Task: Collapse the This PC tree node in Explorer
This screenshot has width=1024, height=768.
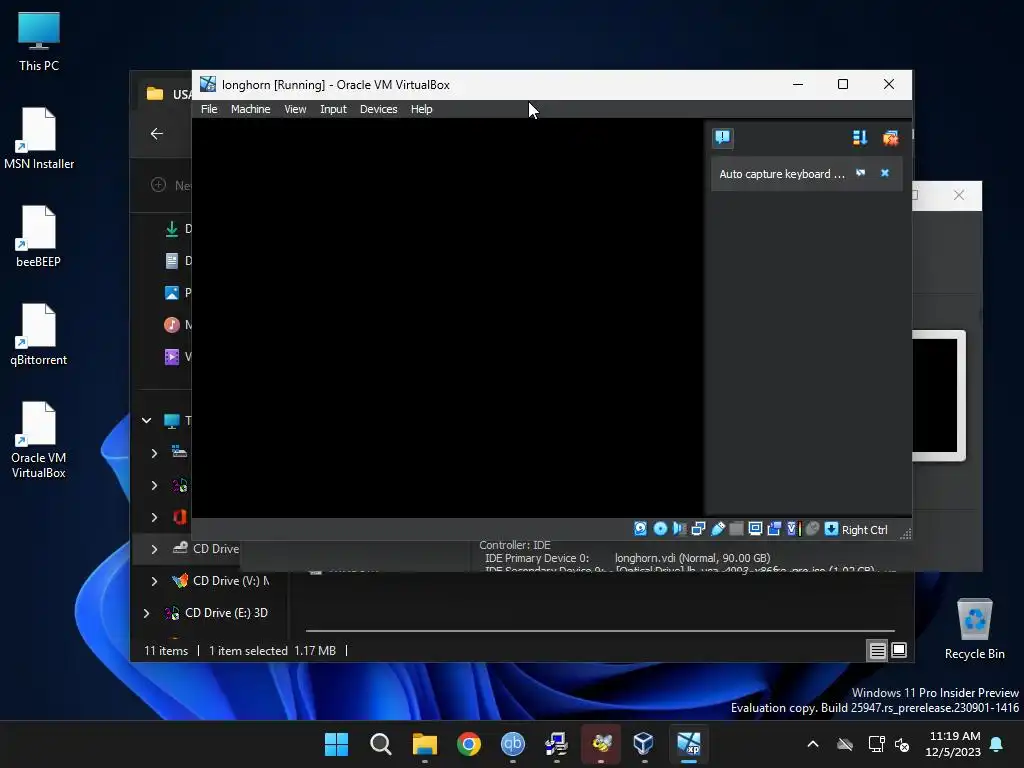Action: (x=147, y=421)
